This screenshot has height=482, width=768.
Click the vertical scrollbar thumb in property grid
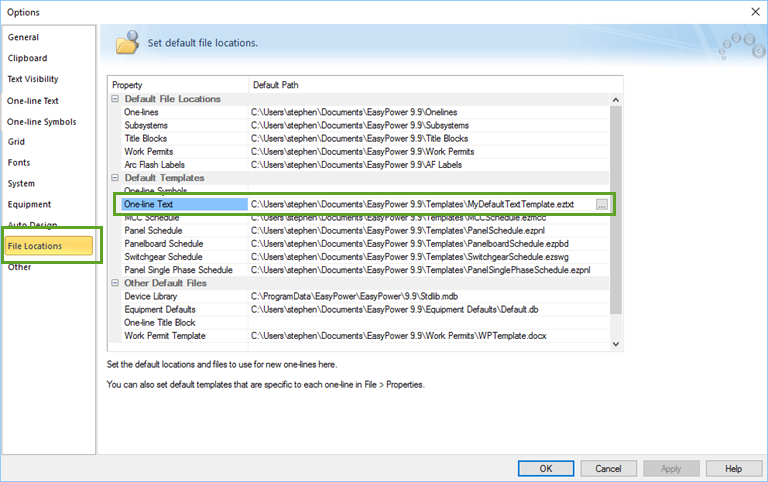pos(616,210)
